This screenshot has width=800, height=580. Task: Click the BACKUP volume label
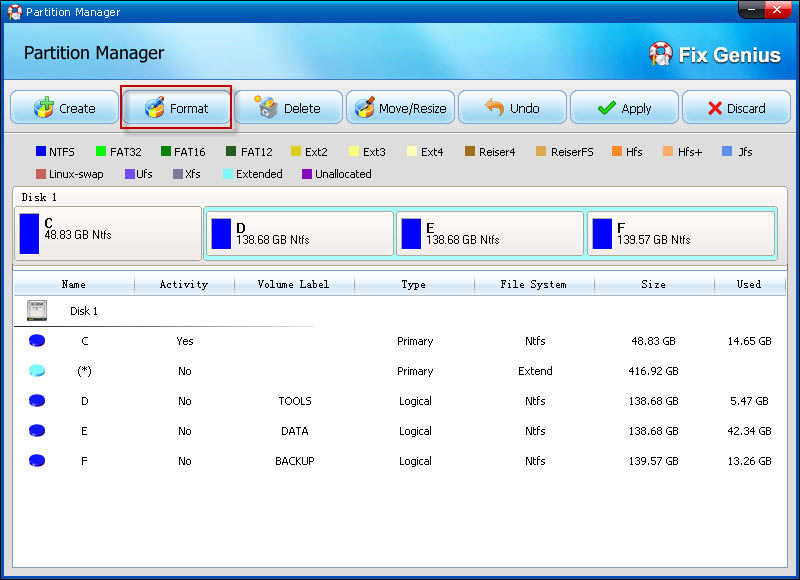[x=295, y=461]
